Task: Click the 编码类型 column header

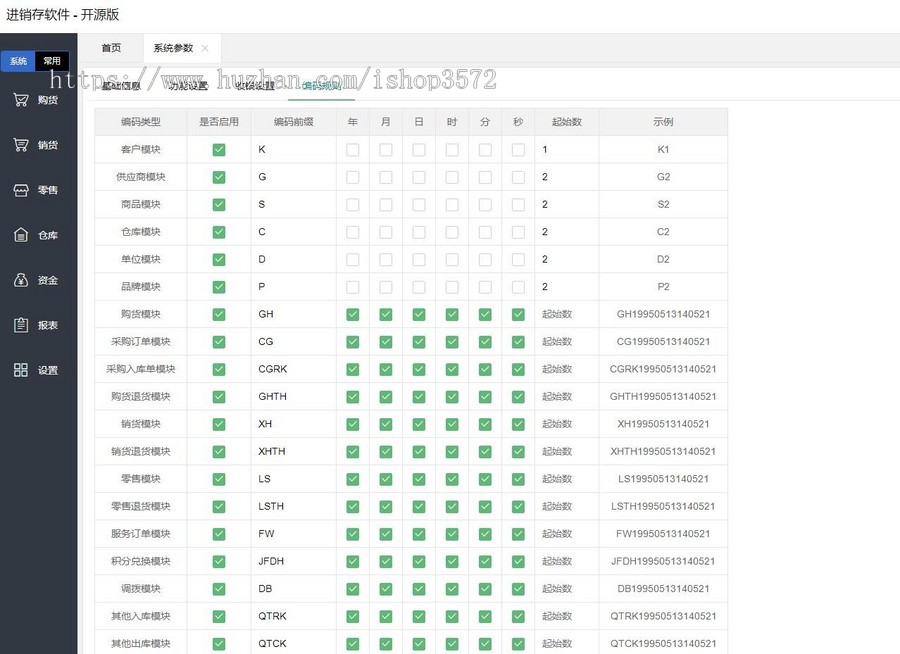Action: (141, 122)
